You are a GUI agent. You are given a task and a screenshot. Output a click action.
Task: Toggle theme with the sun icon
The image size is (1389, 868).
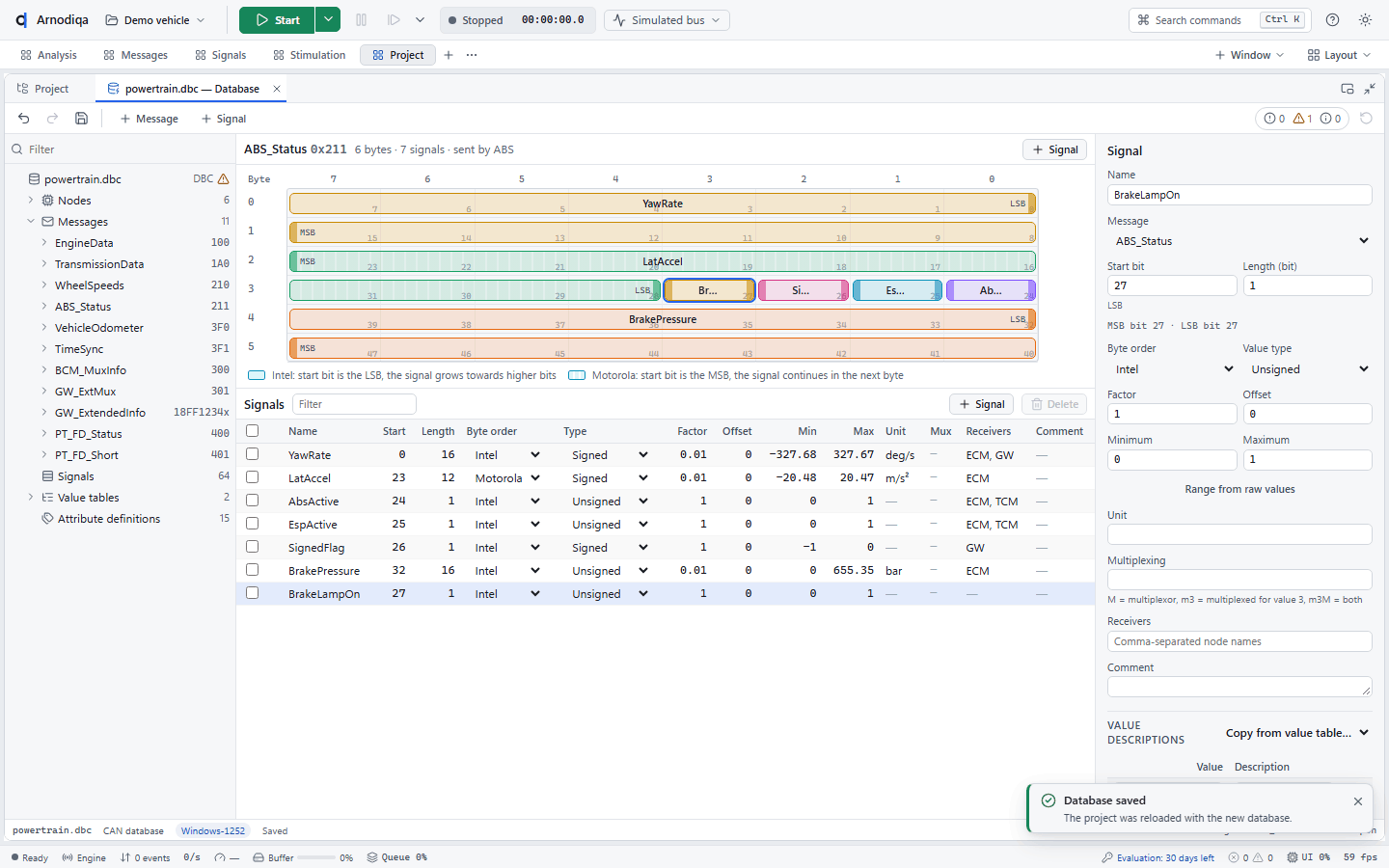coord(1365,20)
